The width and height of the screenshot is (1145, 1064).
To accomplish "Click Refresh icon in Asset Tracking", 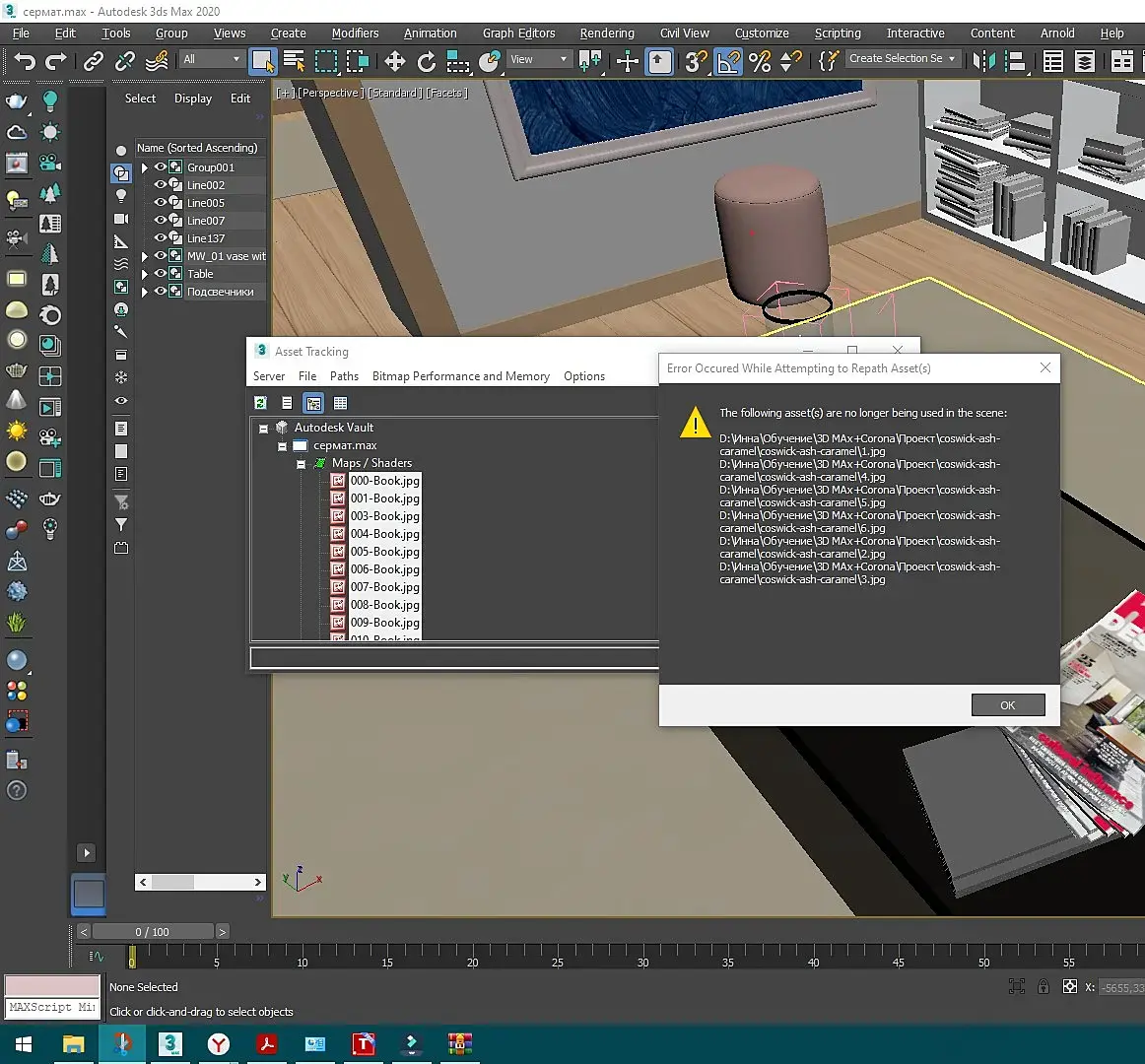I will tap(260, 403).
